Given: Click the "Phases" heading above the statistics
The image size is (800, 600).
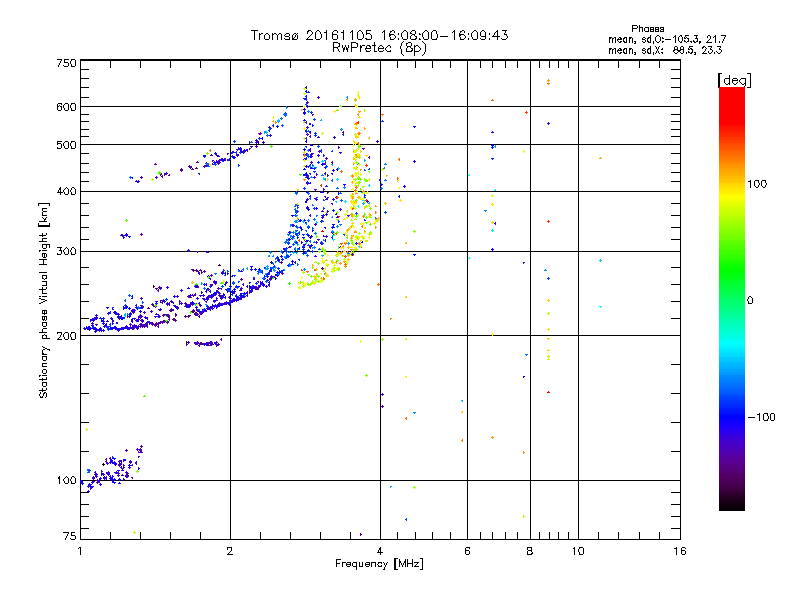Looking at the screenshot, I should click(647, 29).
